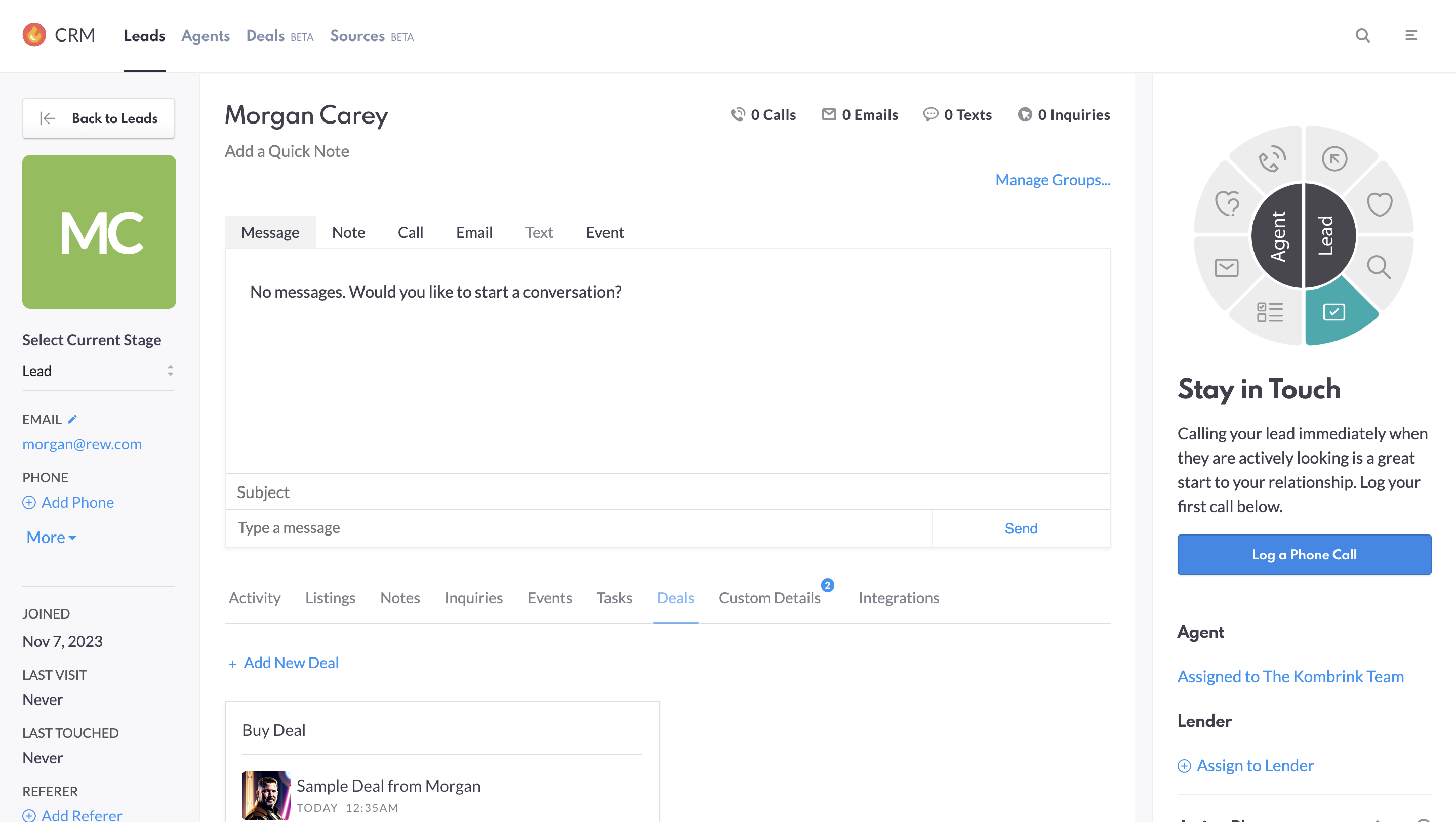Click the Assign to Lender link
Screen dimensions: 1456x823
pyautogui.click(x=1255, y=765)
